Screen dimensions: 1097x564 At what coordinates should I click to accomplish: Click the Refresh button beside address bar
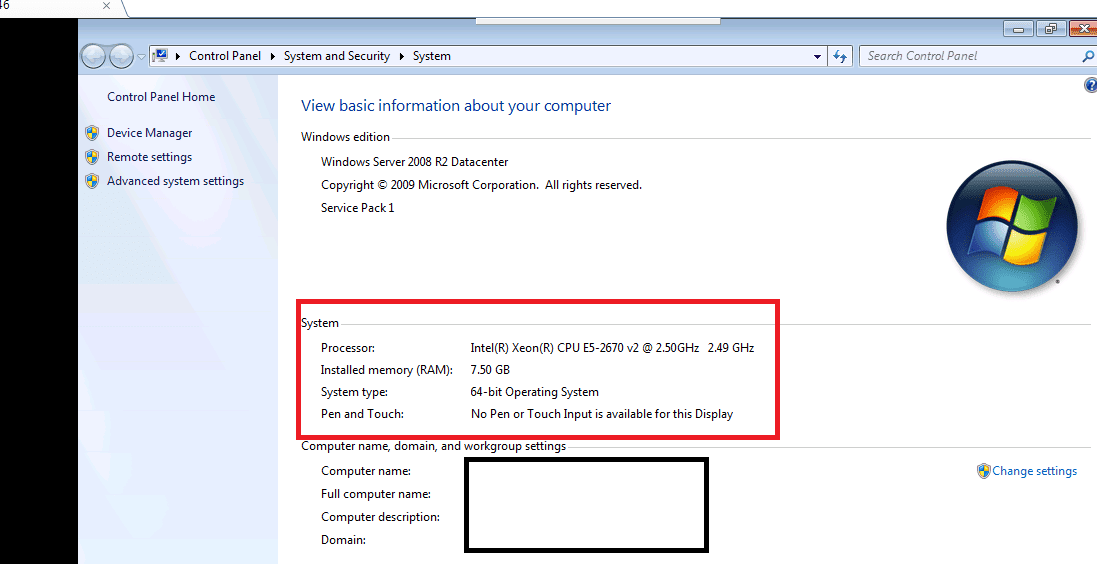click(x=840, y=57)
